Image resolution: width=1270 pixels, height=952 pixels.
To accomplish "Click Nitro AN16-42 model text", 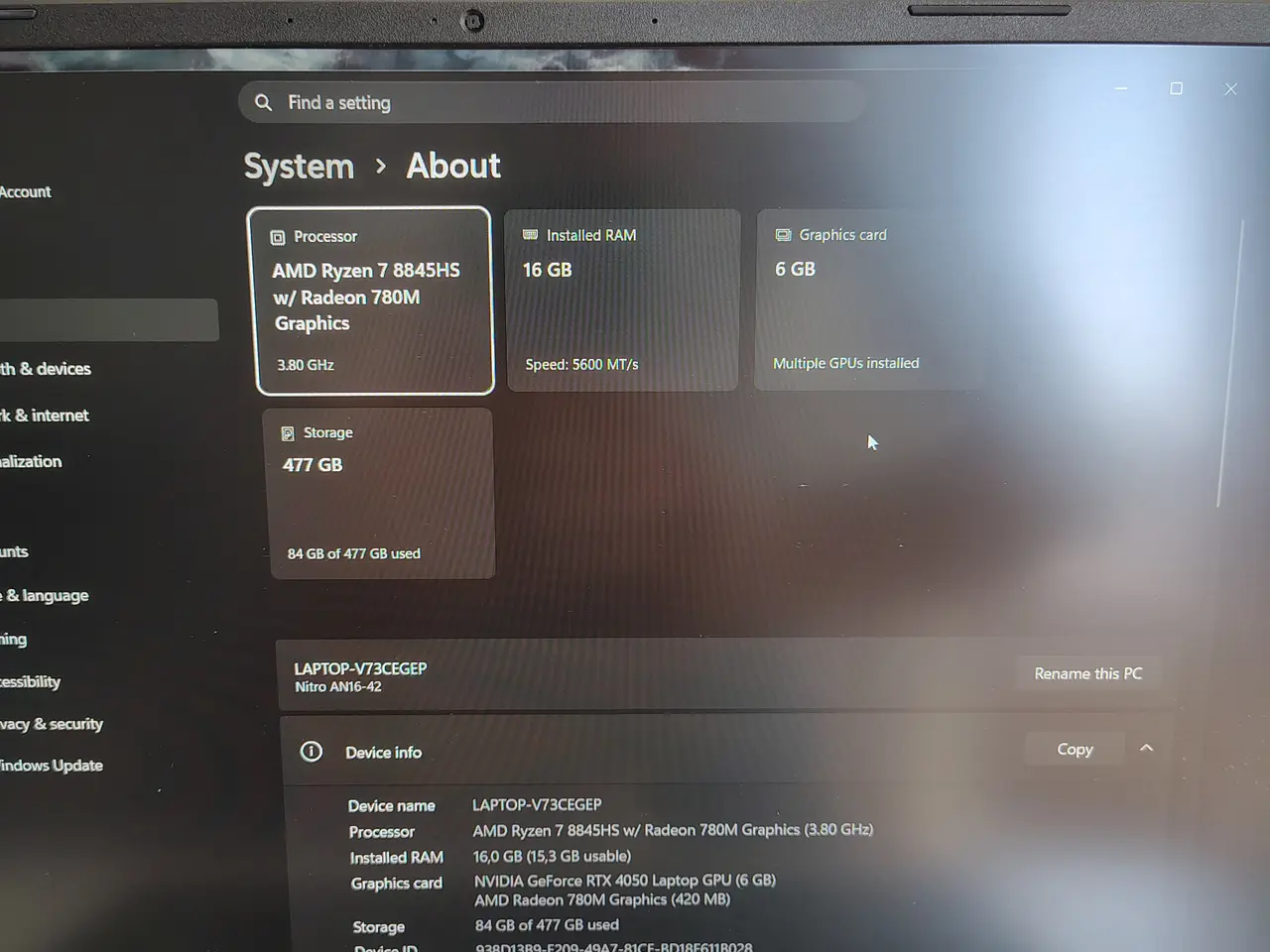I will pos(337,686).
